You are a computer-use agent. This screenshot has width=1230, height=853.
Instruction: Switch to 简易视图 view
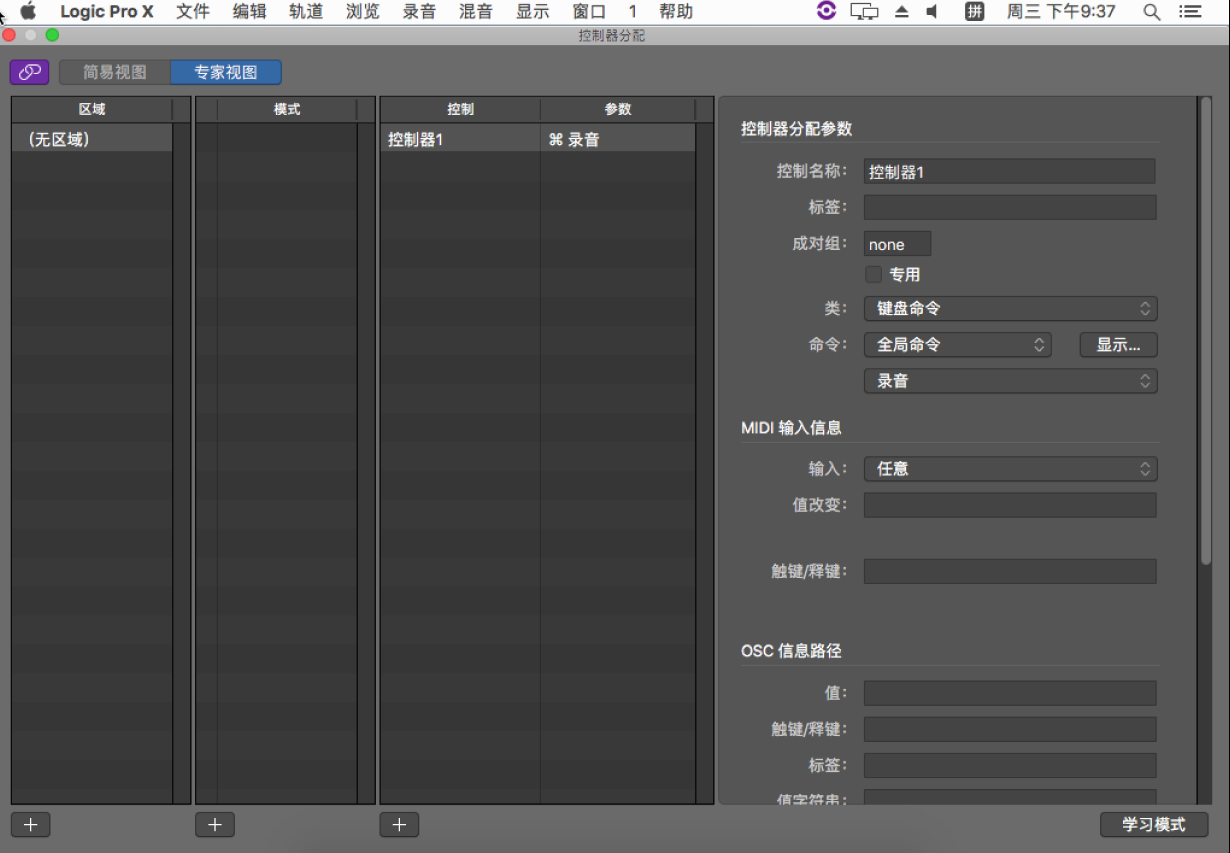(115, 72)
